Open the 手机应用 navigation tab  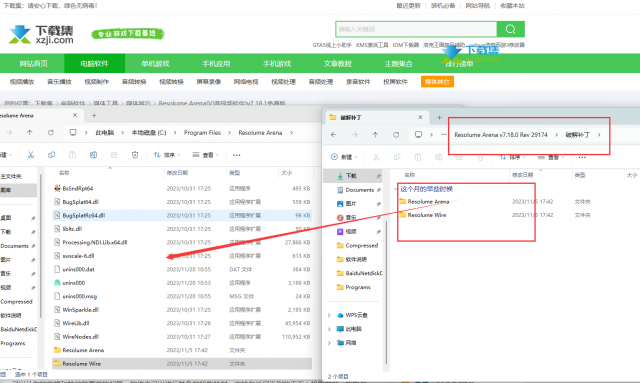point(216,64)
